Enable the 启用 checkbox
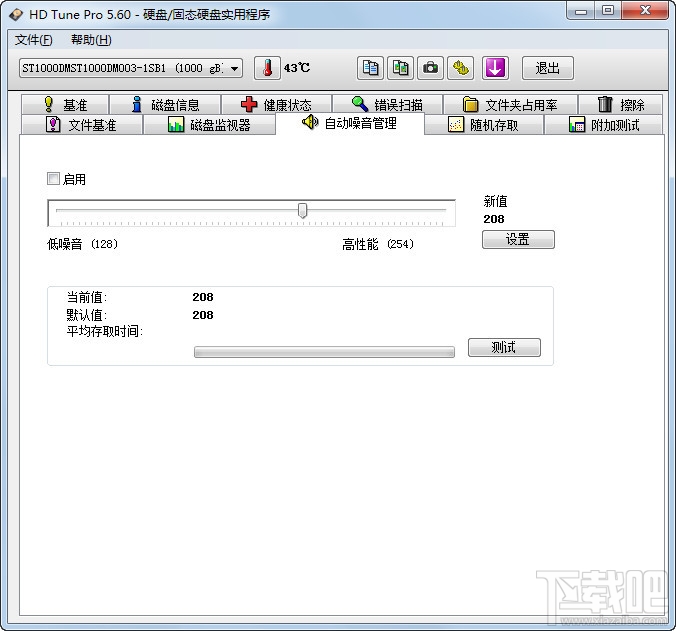The height and width of the screenshot is (631, 676). tap(53, 178)
